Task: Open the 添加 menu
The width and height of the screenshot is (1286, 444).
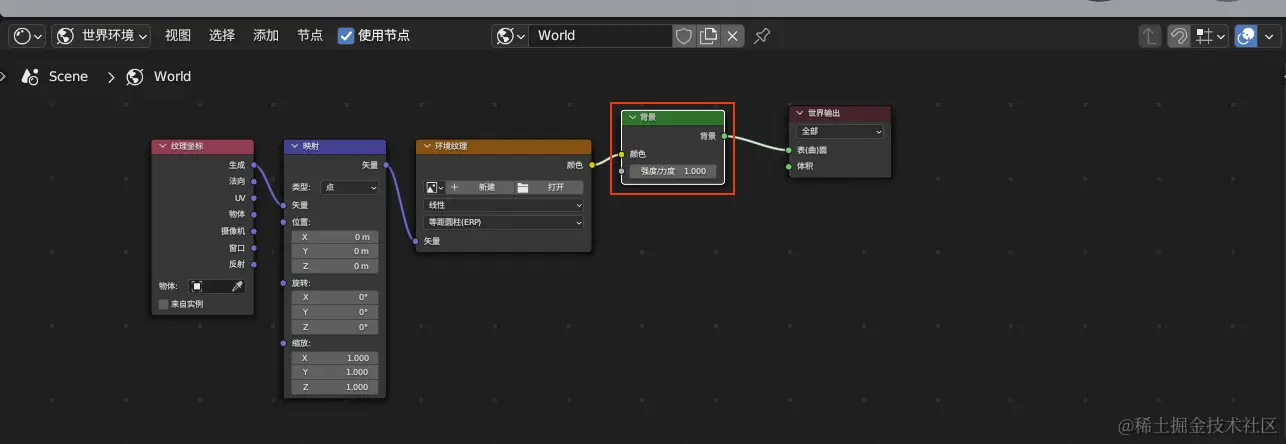Action: [266, 35]
